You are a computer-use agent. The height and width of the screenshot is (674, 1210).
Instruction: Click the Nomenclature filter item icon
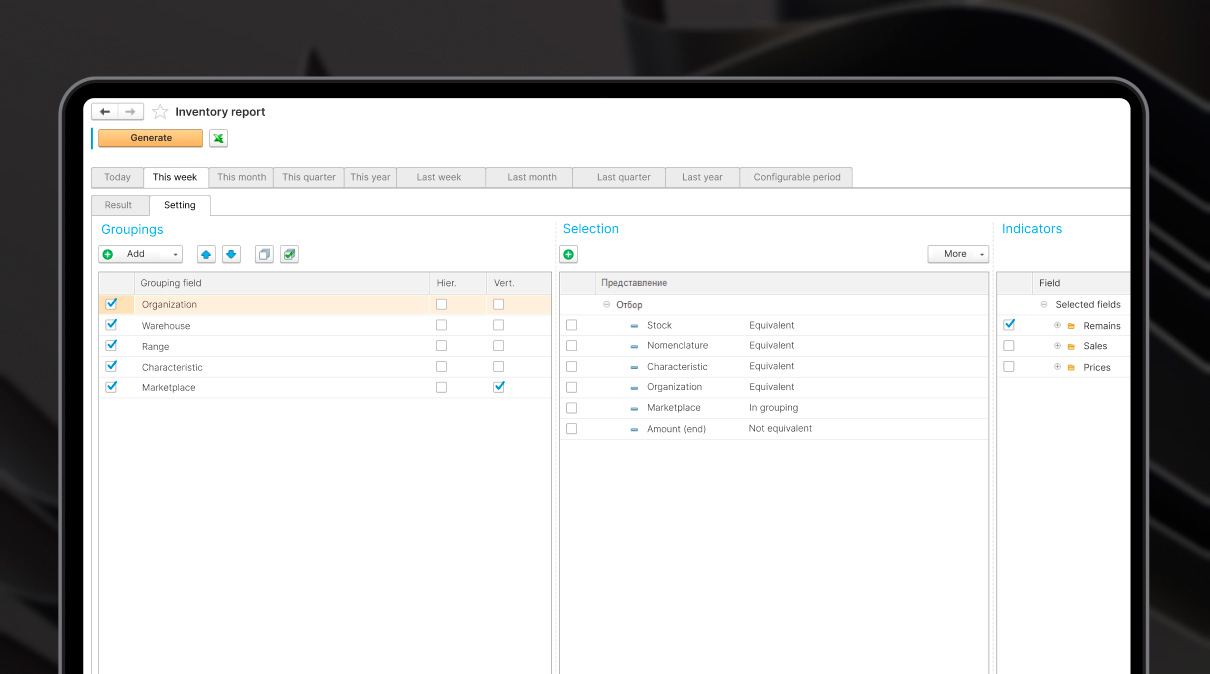(x=634, y=346)
